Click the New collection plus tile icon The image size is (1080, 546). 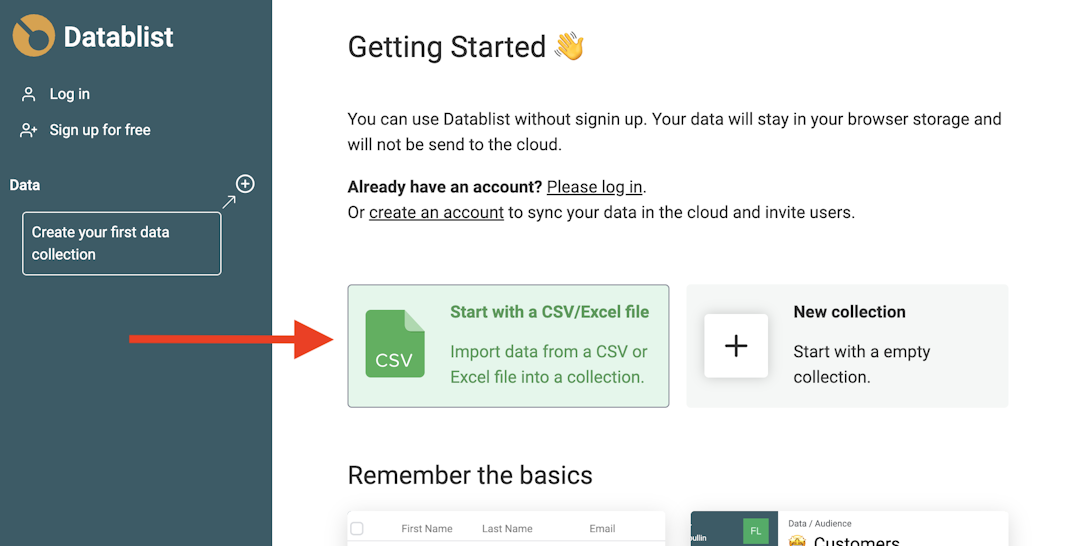(x=736, y=346)
